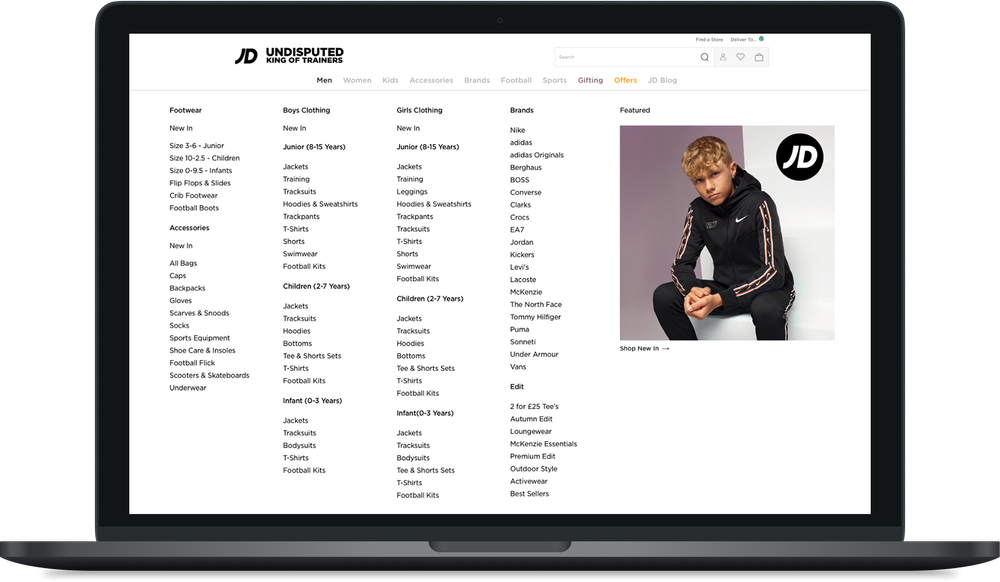Open Scooters & Skateboards link

tap(209, 375)
